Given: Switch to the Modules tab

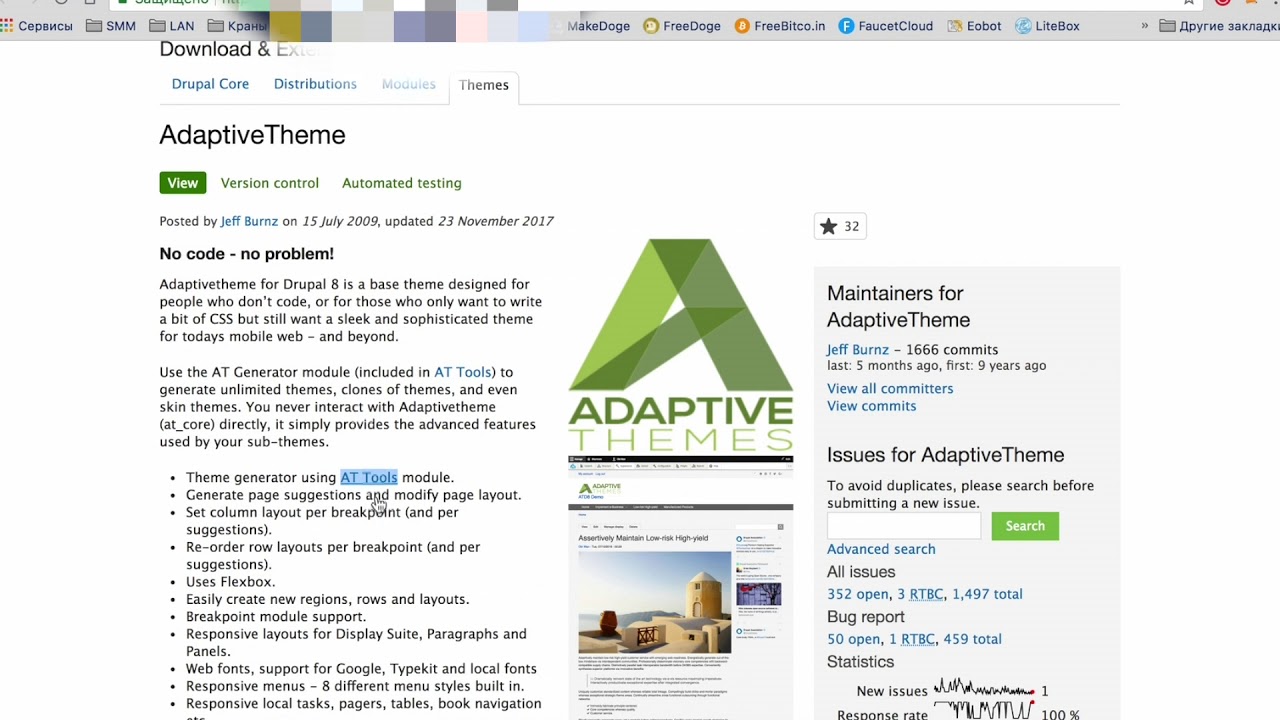Looking at the screenshot, I should 408,84.
